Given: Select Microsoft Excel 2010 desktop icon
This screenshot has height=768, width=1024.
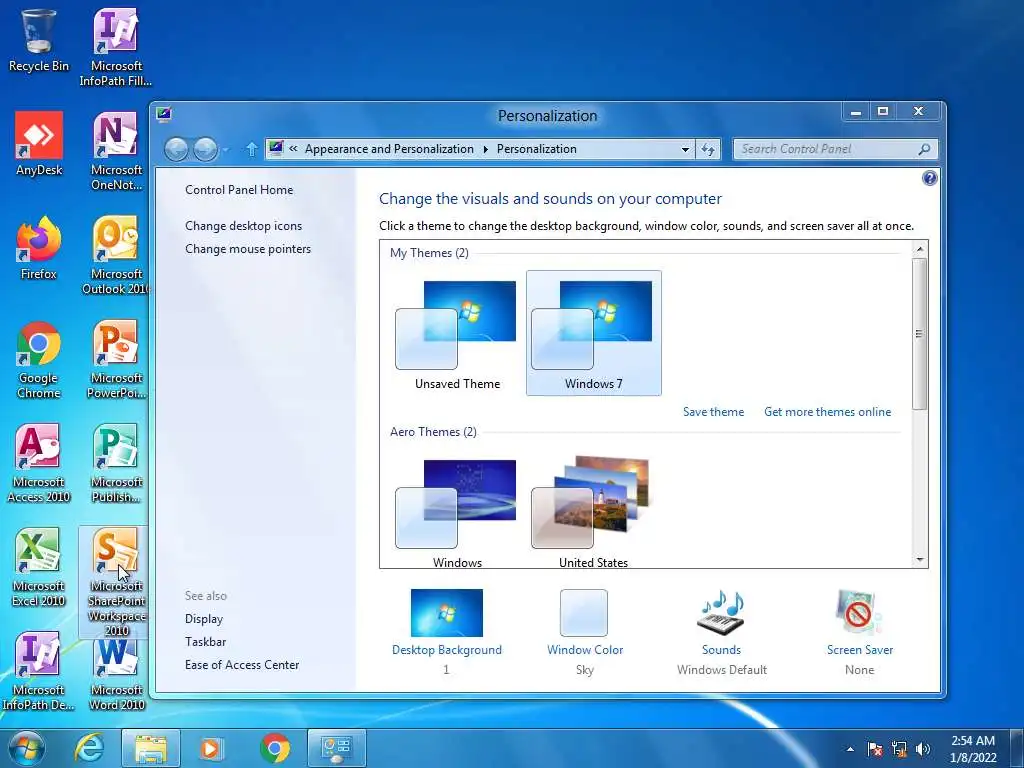Looking at the screenshot, I should click(x=39, y=568).
